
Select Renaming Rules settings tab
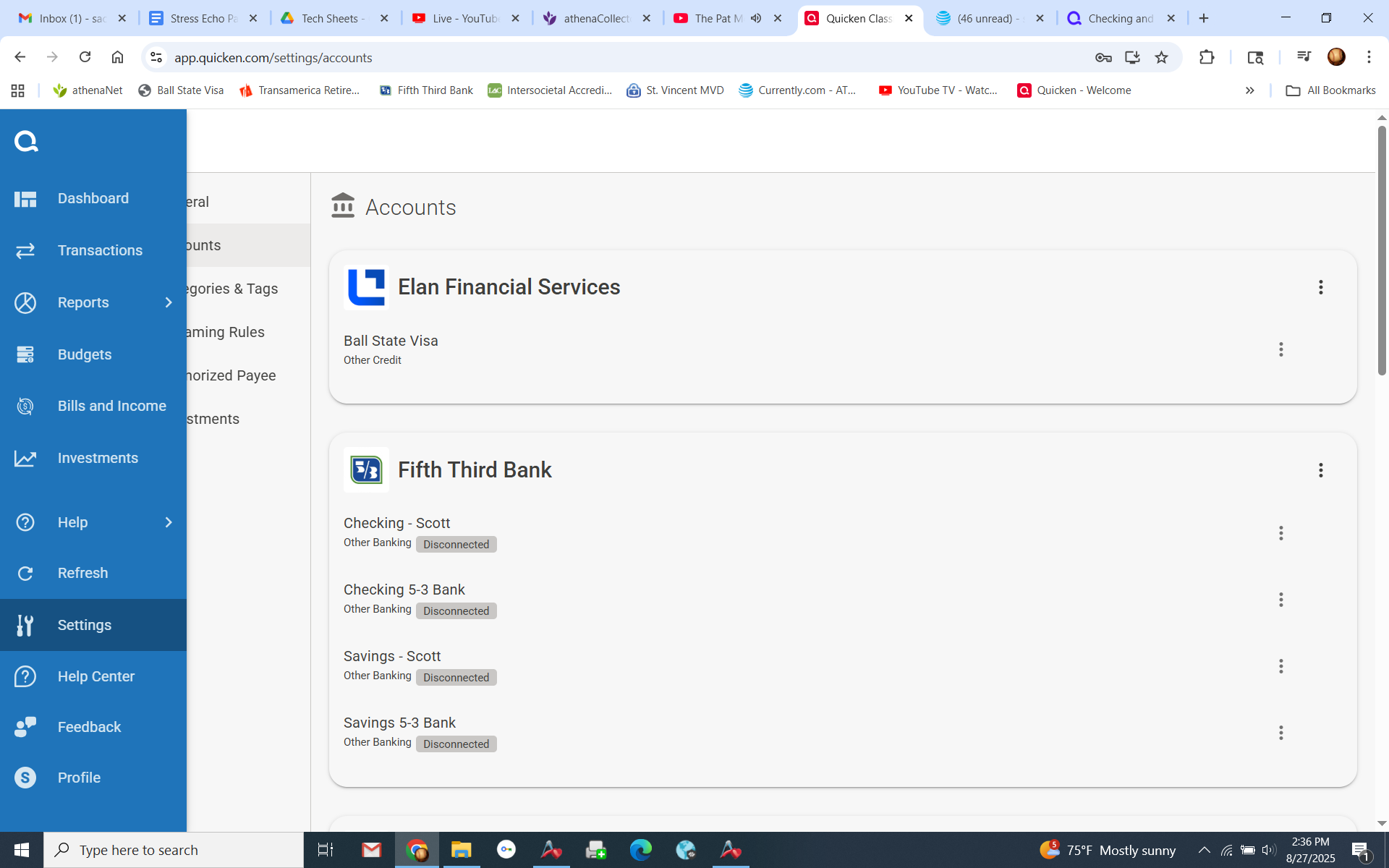pyautogui.click(x=225, y=332)
